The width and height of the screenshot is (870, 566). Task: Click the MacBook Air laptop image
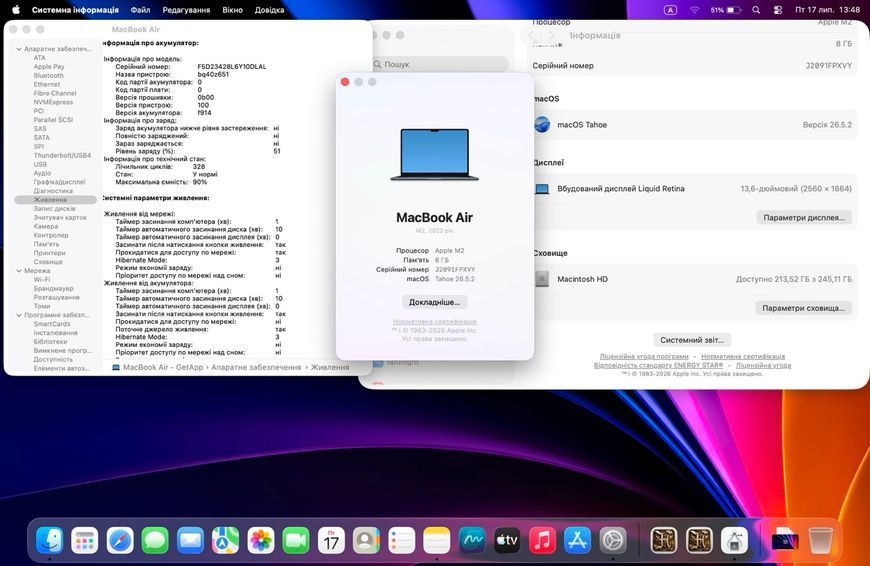(434, 155)
